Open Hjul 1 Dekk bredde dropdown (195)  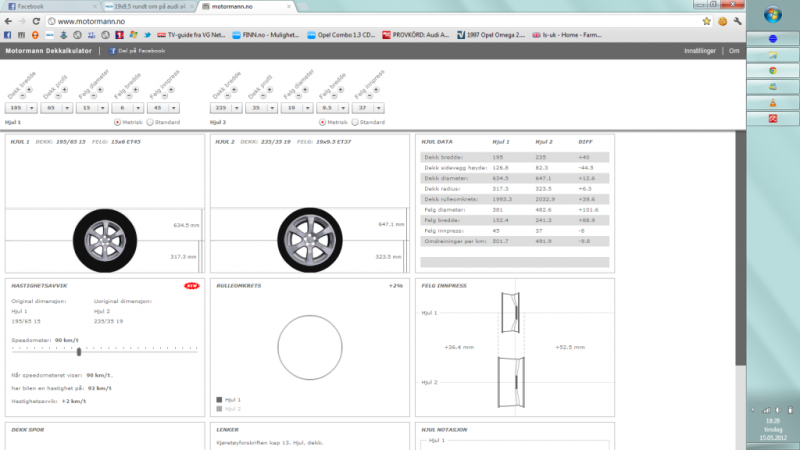tap(20, 108)
